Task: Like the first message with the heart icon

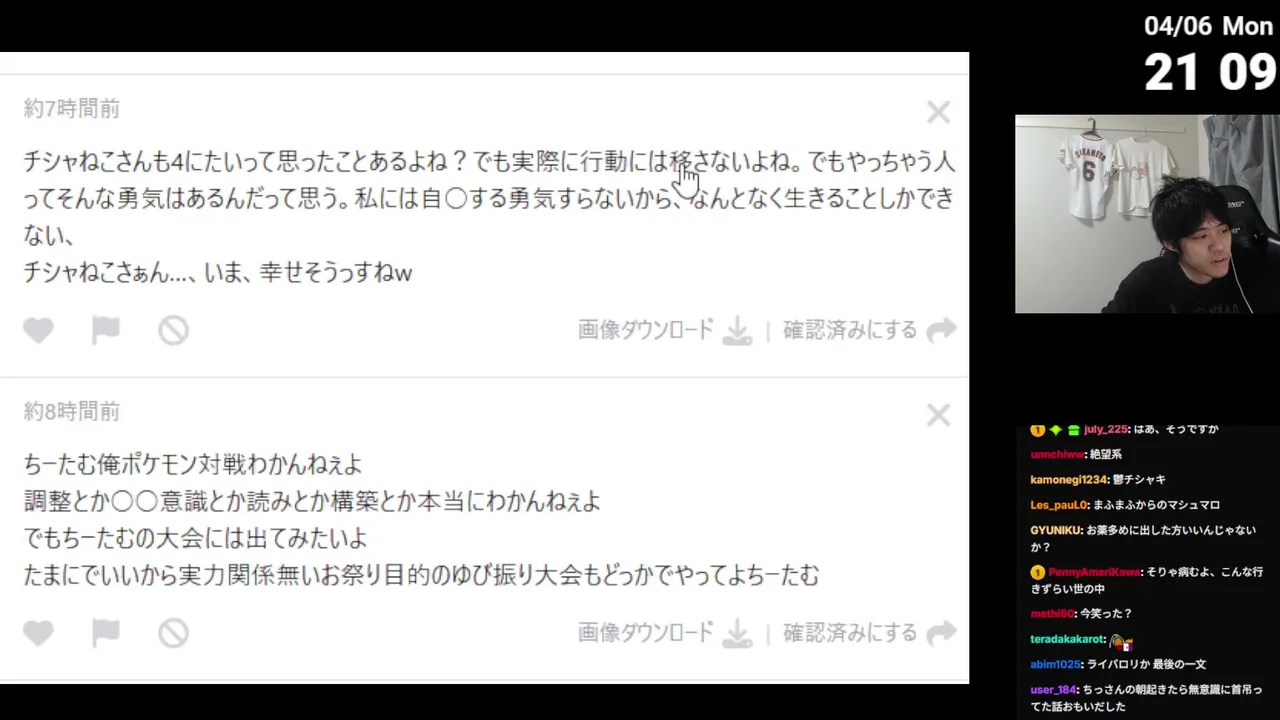Action: coord(38,330)
